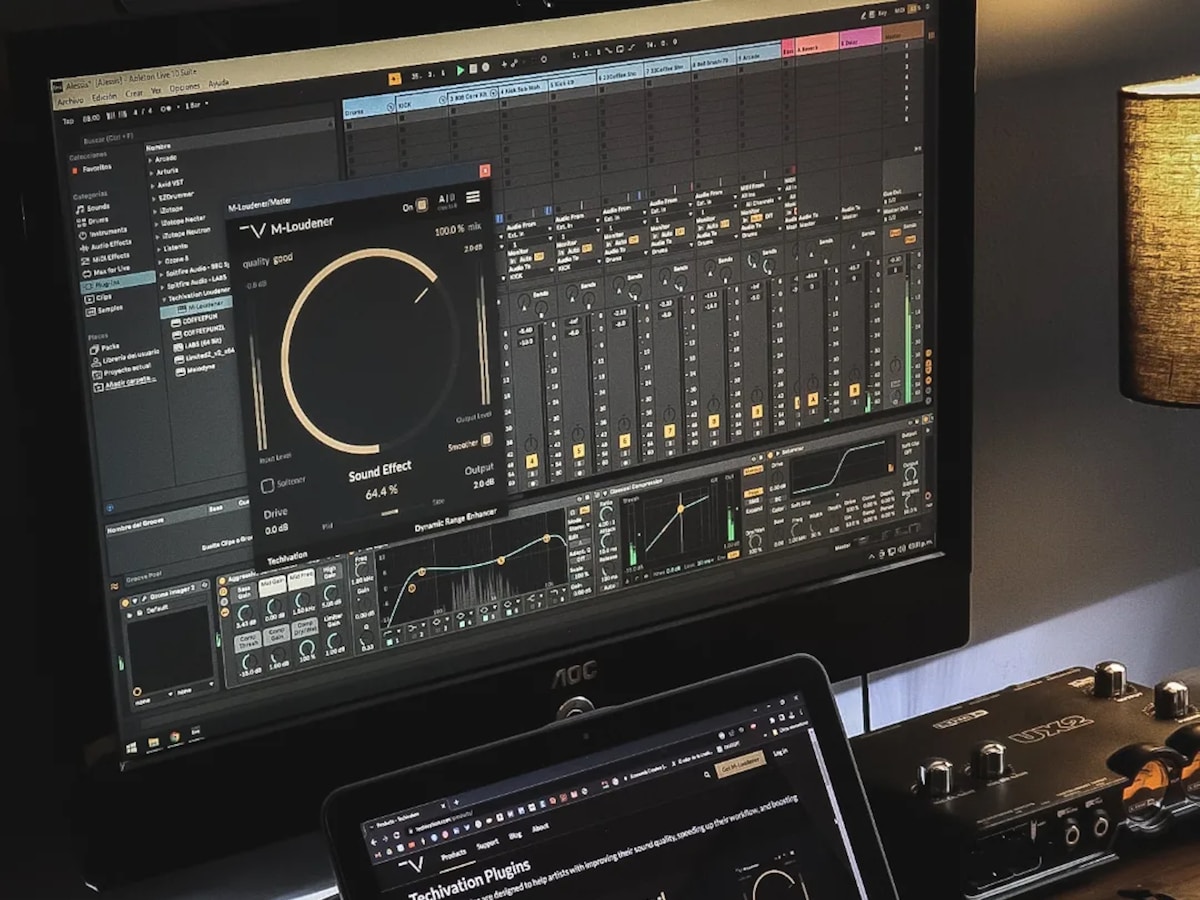The image size is (1200, 900).
Task: Start playback with the green Play button
Action: (x=460, y=71)
